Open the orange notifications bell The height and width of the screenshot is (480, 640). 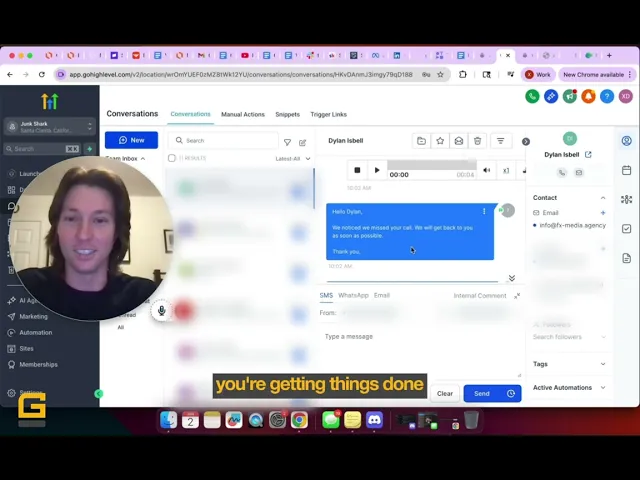[588, 97]
